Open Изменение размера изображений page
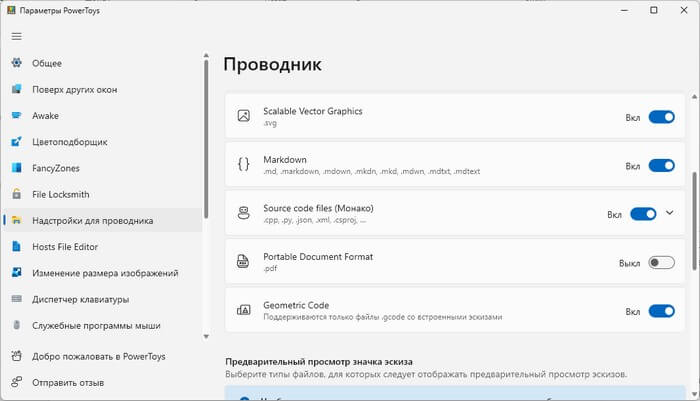The height and width of the screenshot is (401, 700). point(103,273)
